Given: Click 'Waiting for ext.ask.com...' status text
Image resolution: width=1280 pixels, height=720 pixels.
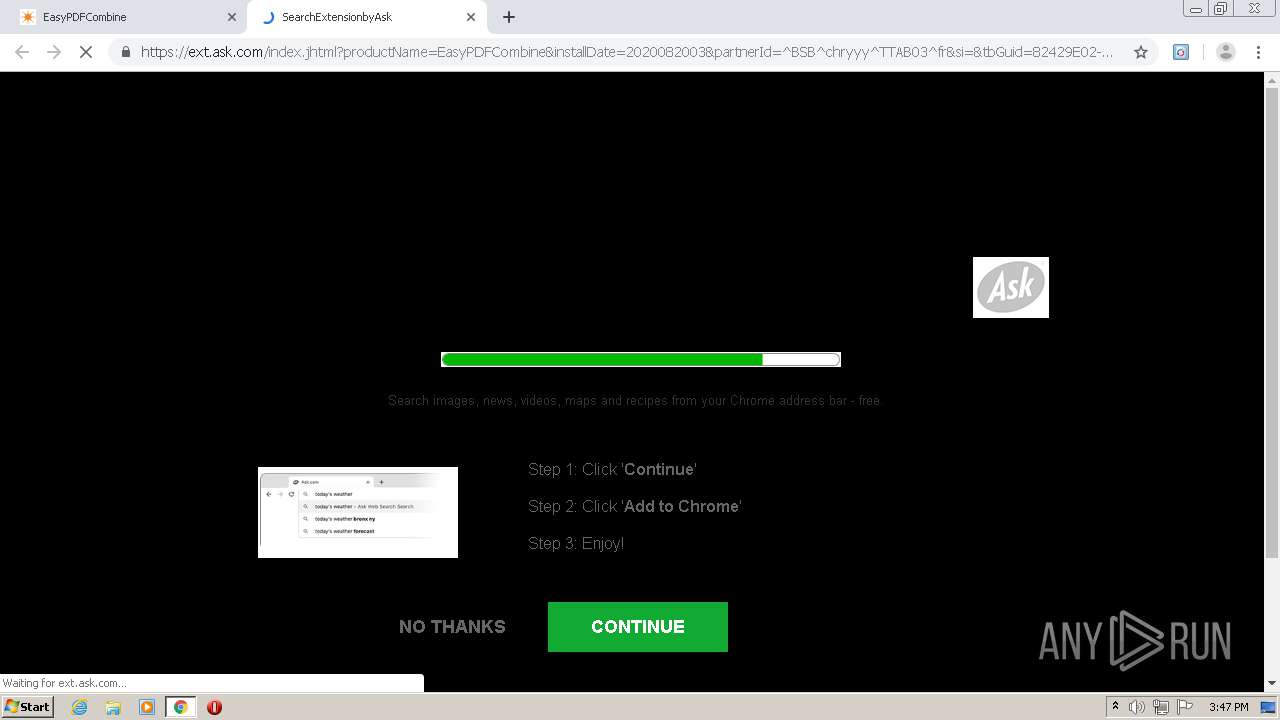Looking at the screenshot, I should click(x=64, y=683).
